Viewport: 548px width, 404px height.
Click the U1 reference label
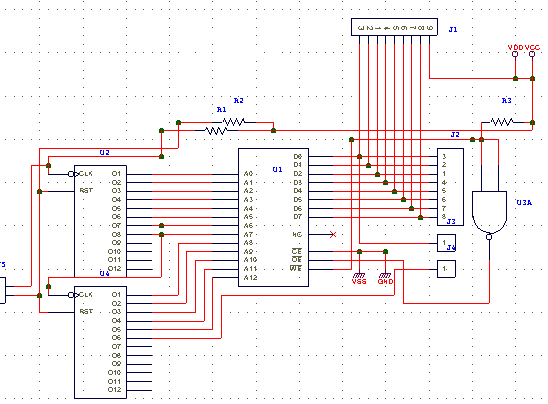(x=277, y=169)
